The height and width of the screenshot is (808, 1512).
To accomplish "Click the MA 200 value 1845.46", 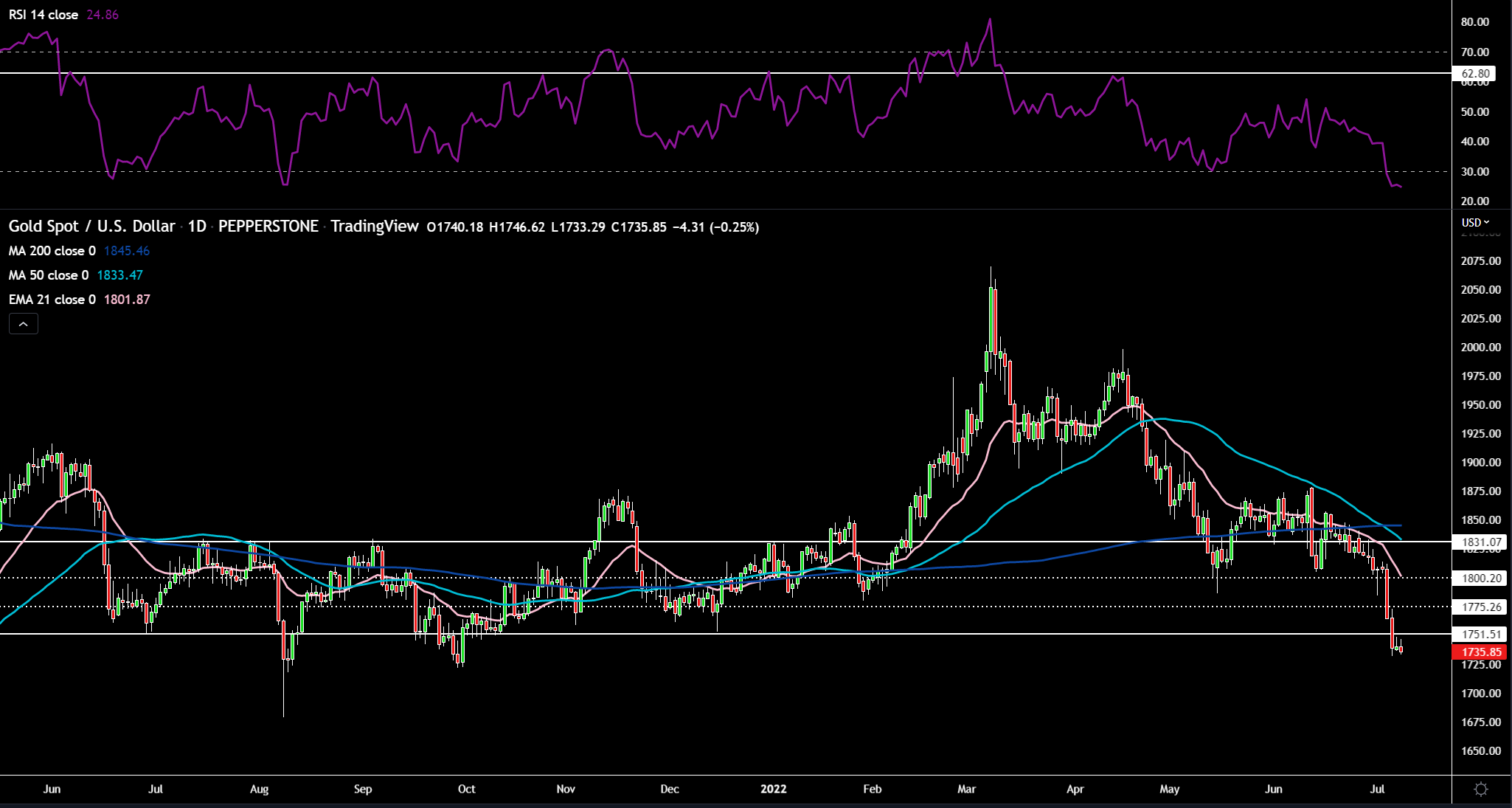I will click(x=127, y=251).
